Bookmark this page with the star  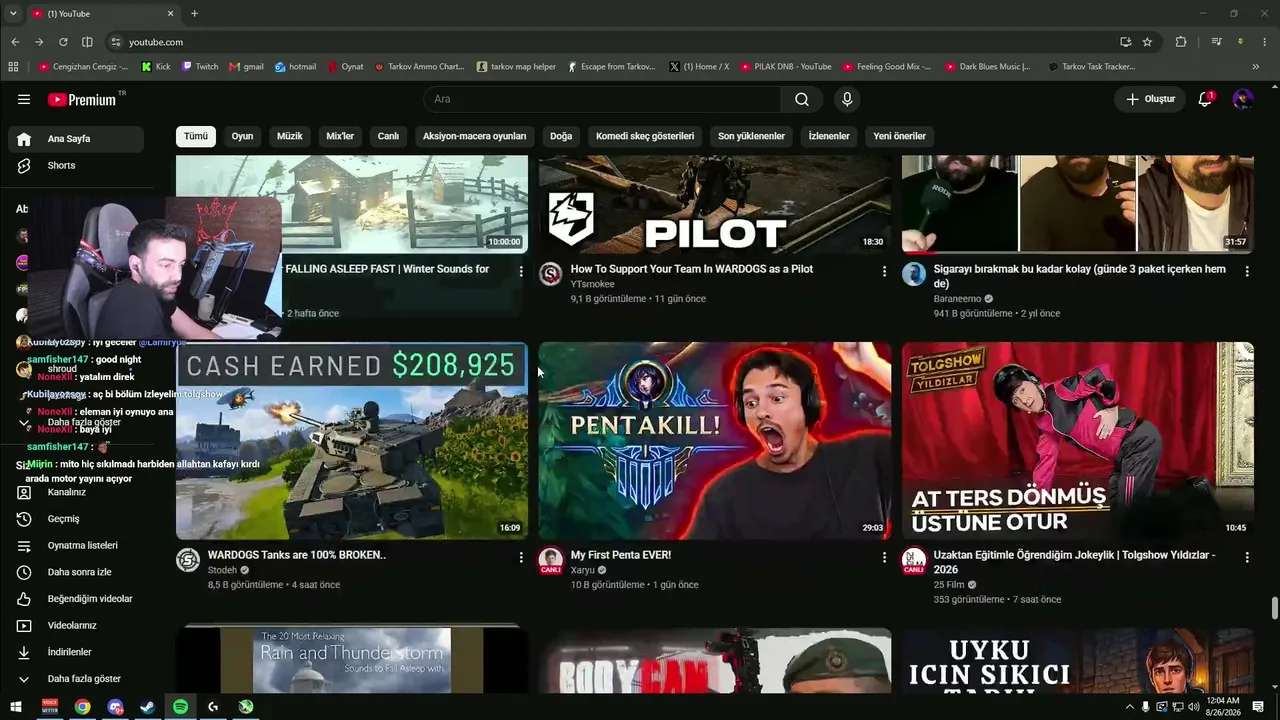tap(1147, 42)
